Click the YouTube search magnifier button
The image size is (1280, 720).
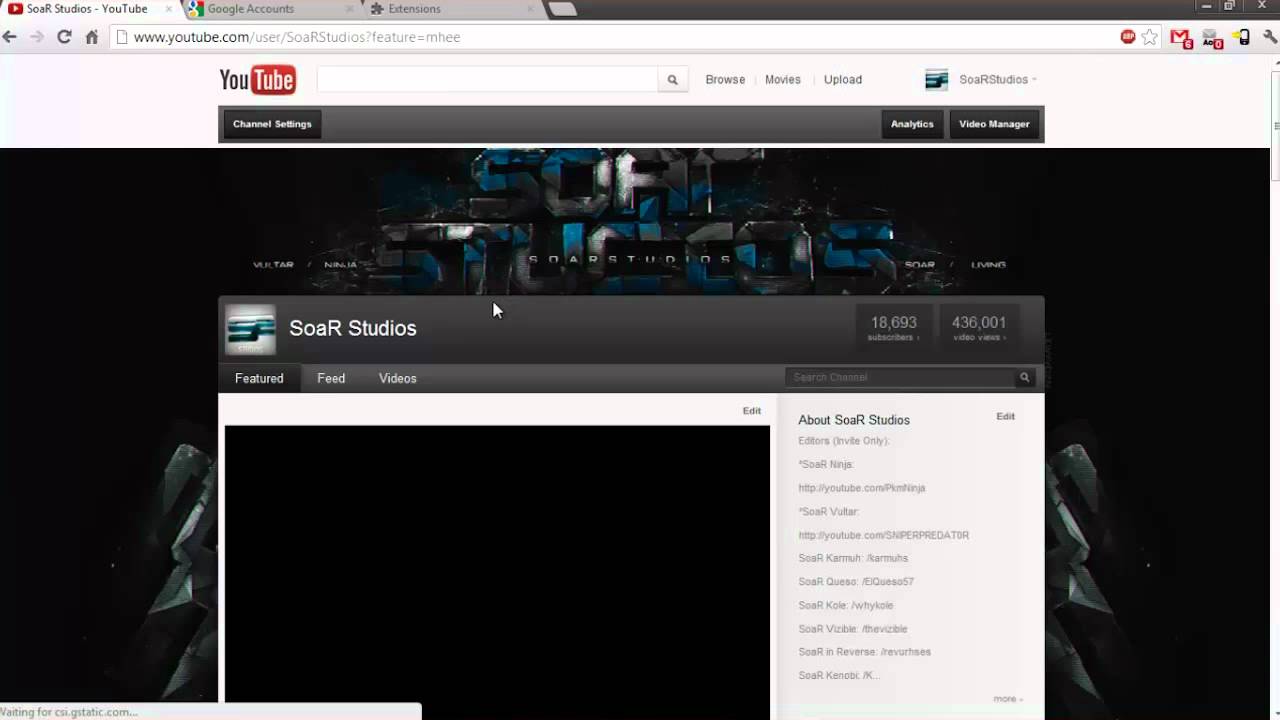[673, 80]
